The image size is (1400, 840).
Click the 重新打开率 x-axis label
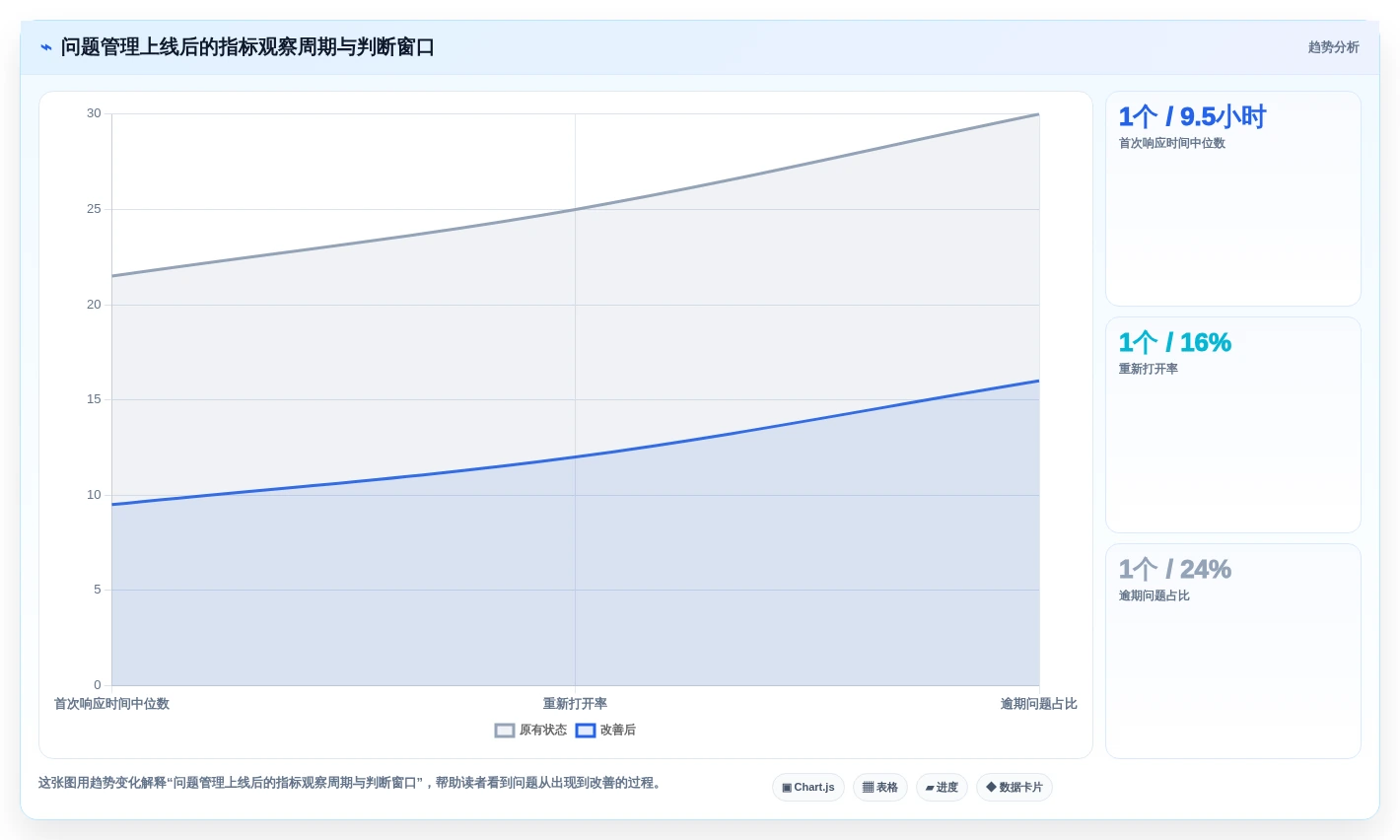point(575,704)
